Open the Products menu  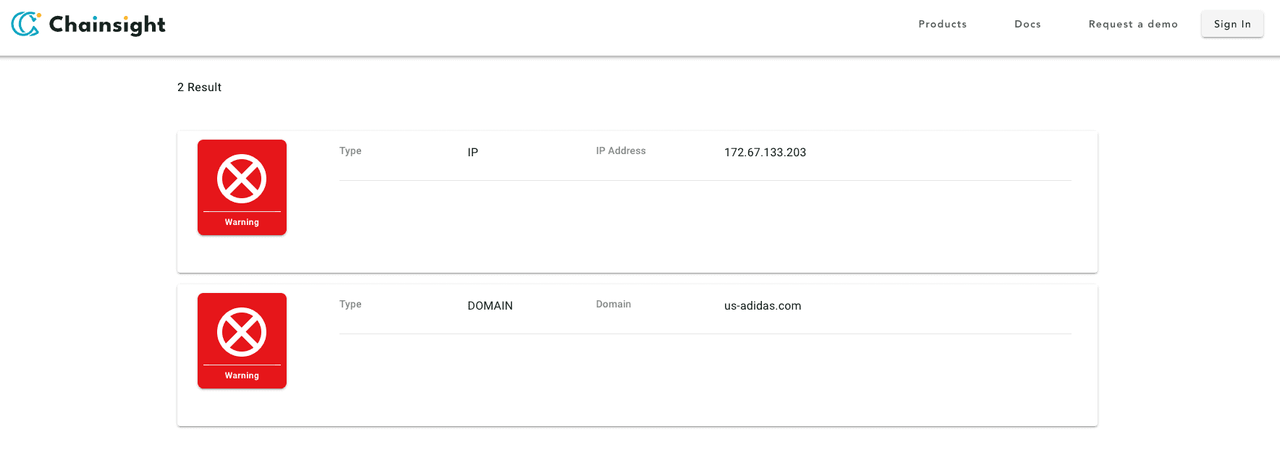pos(942,24)
